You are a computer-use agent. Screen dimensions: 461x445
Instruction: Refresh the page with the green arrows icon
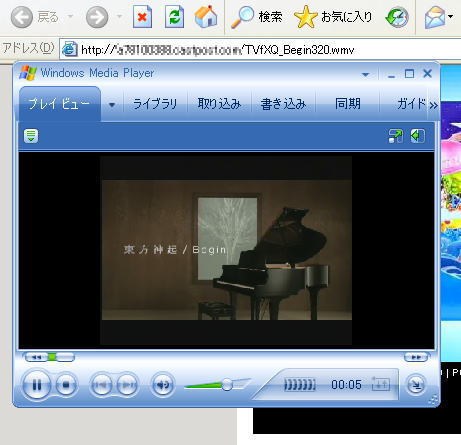point(174,17)
